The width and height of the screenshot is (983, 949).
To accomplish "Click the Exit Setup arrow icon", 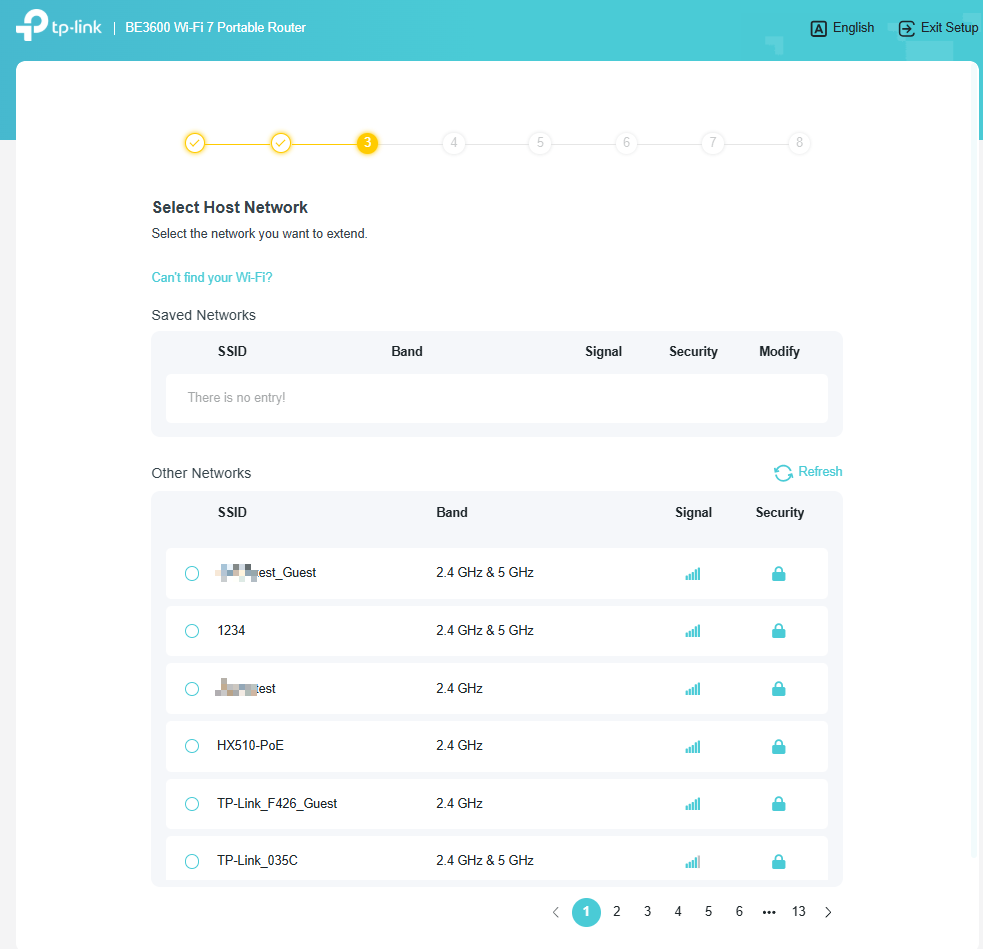I will pyautogui.click(x=906, y=28).
